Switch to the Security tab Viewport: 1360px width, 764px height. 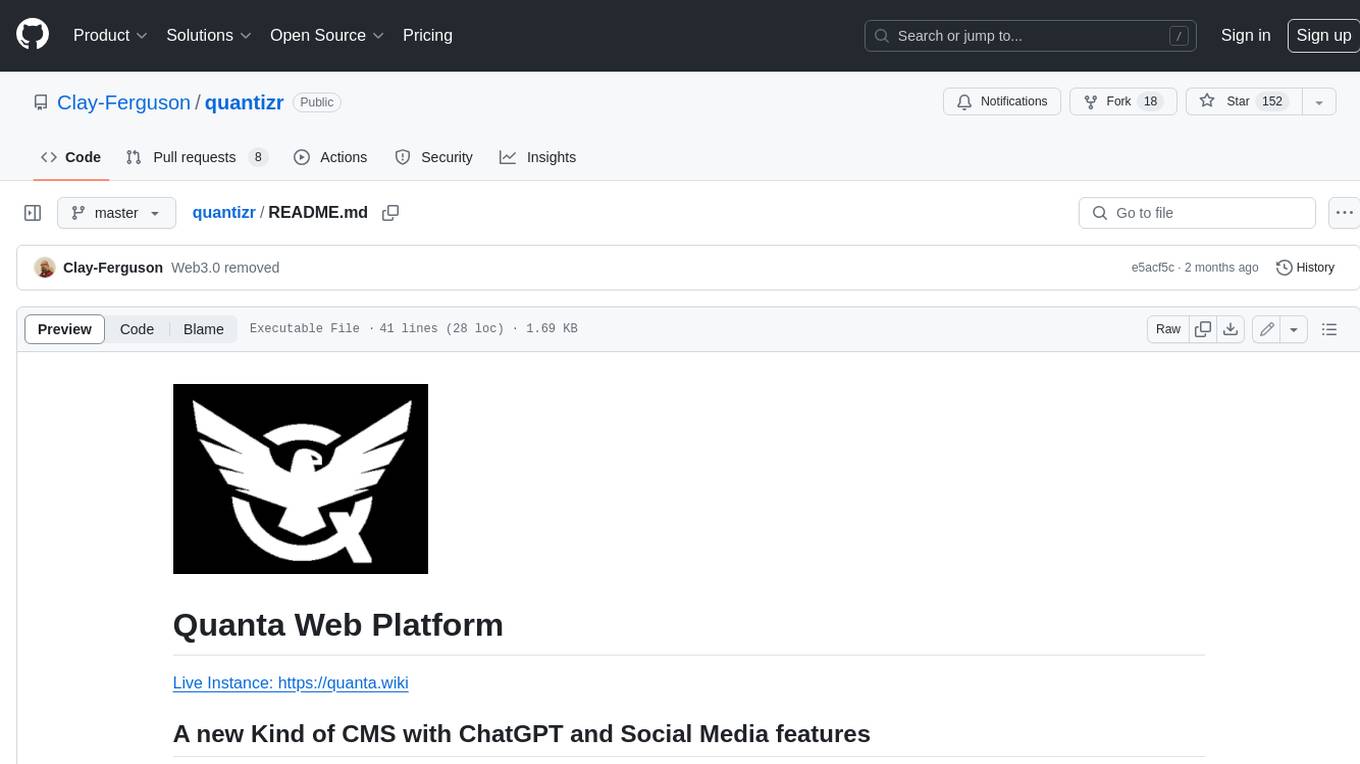click(x=434, y=157)
